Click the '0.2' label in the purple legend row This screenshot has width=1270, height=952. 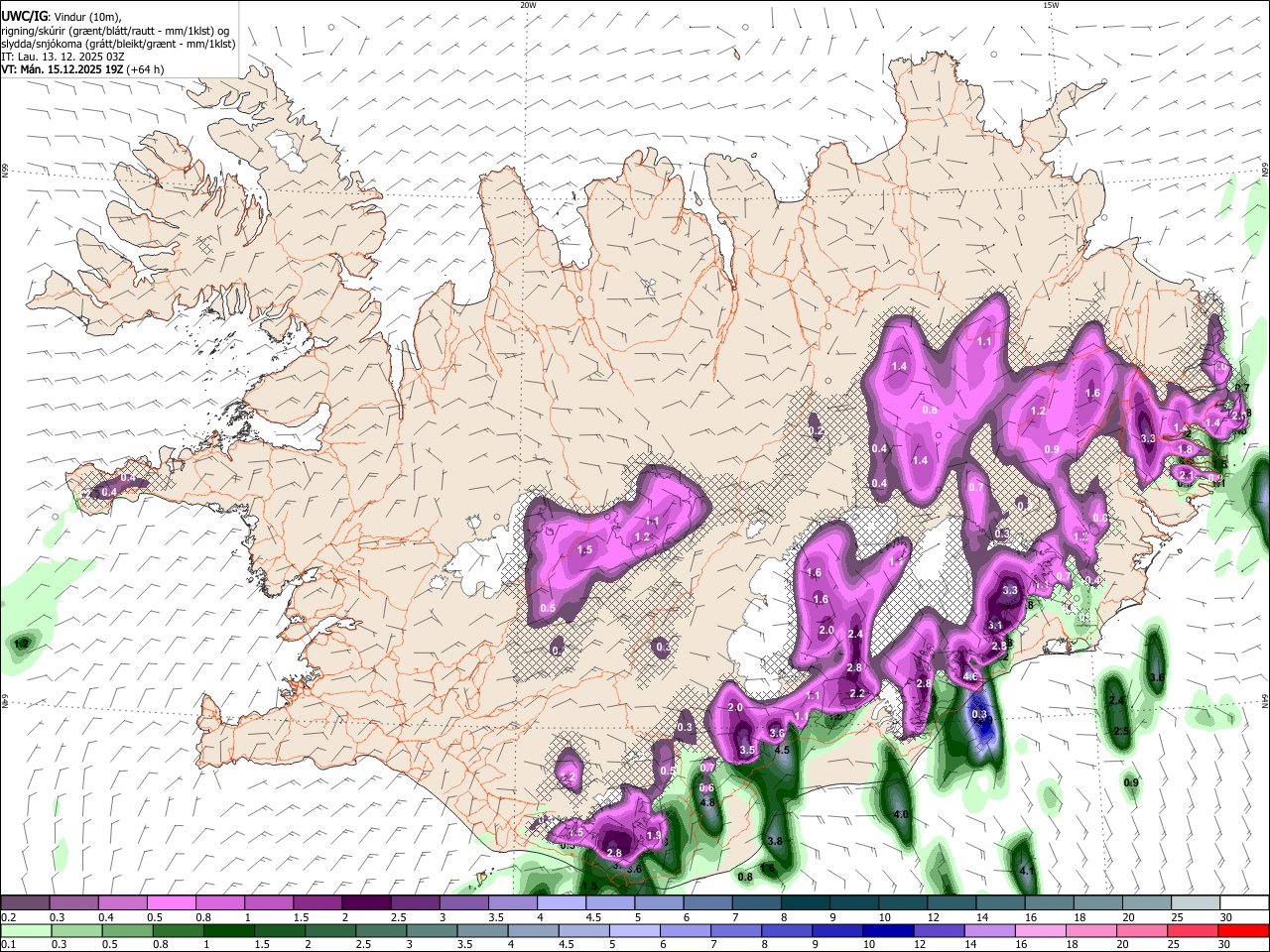(8, 917)
